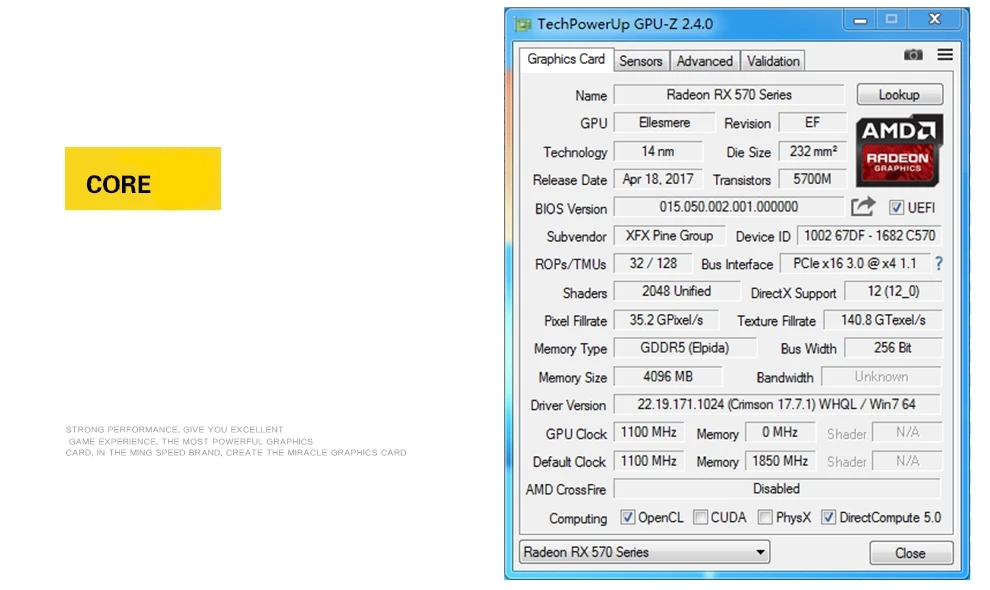Screen dimensions: 990x590
Task: Click the Transistors field 5700M
Action: [813, 179]
